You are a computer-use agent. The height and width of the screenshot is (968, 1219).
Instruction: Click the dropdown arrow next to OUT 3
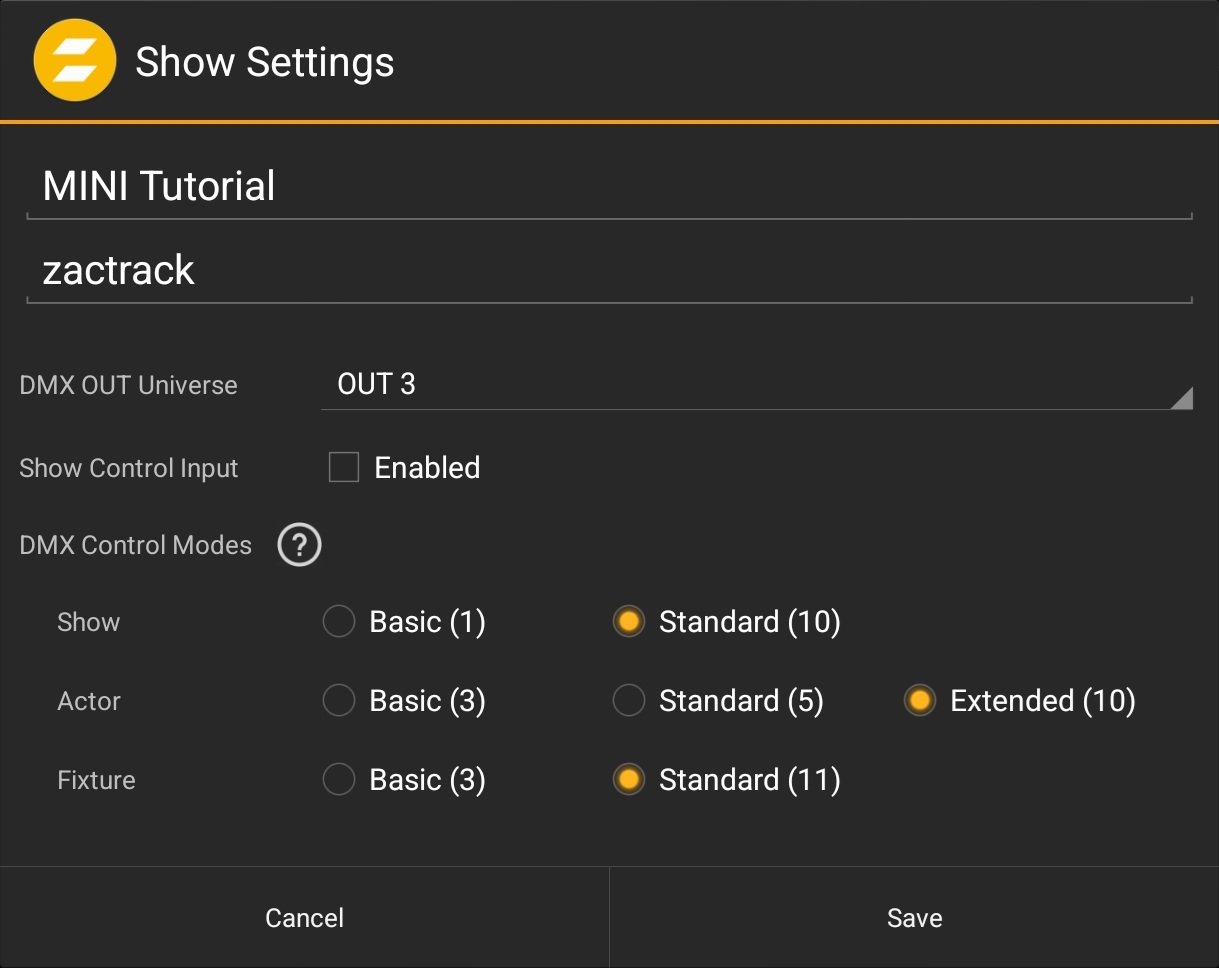pos(1184,398)
